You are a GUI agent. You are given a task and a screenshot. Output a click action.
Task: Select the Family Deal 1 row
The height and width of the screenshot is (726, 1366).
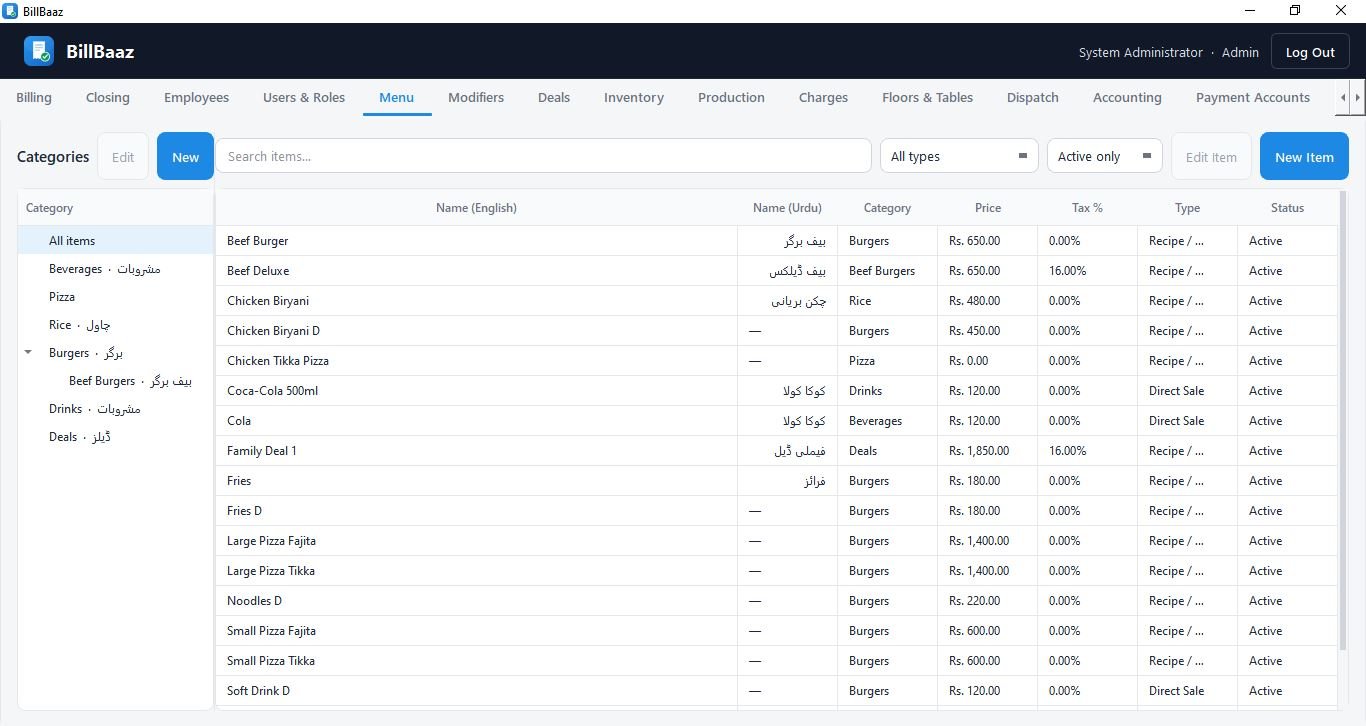coord(777,451)
